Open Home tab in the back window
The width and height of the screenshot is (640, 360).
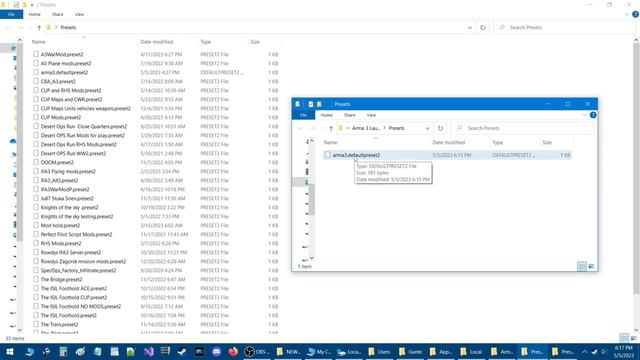[35, 14]
